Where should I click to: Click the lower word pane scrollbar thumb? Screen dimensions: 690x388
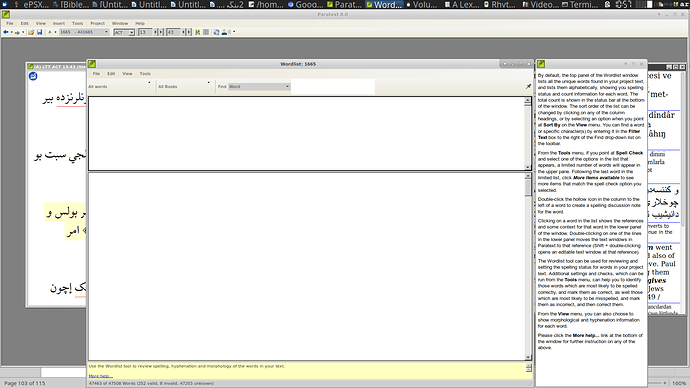tap(528, 188)
